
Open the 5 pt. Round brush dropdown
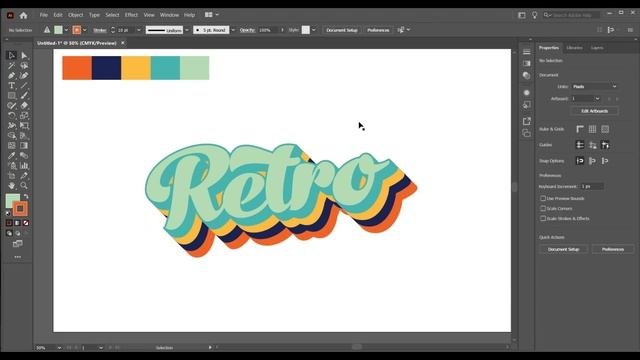click(x=233, y=30)
